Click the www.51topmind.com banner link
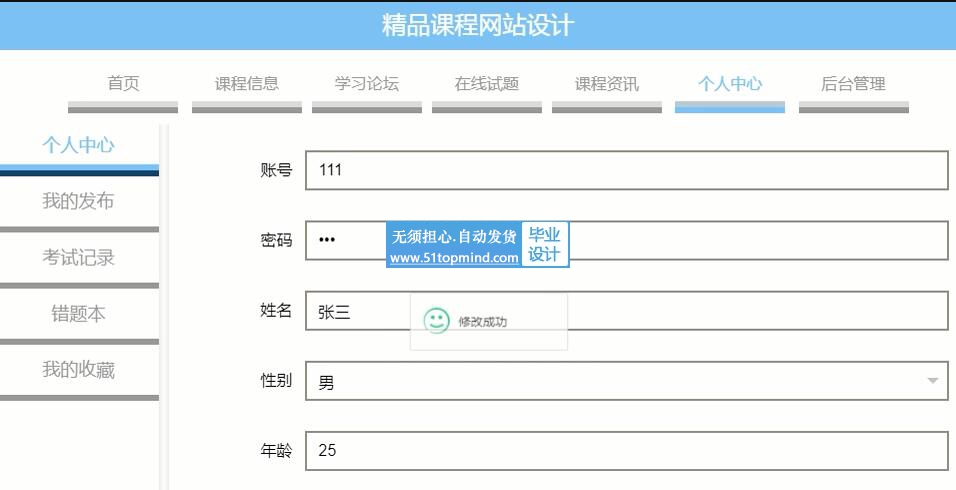Screen dimensions: 956x490 point(455,257)
